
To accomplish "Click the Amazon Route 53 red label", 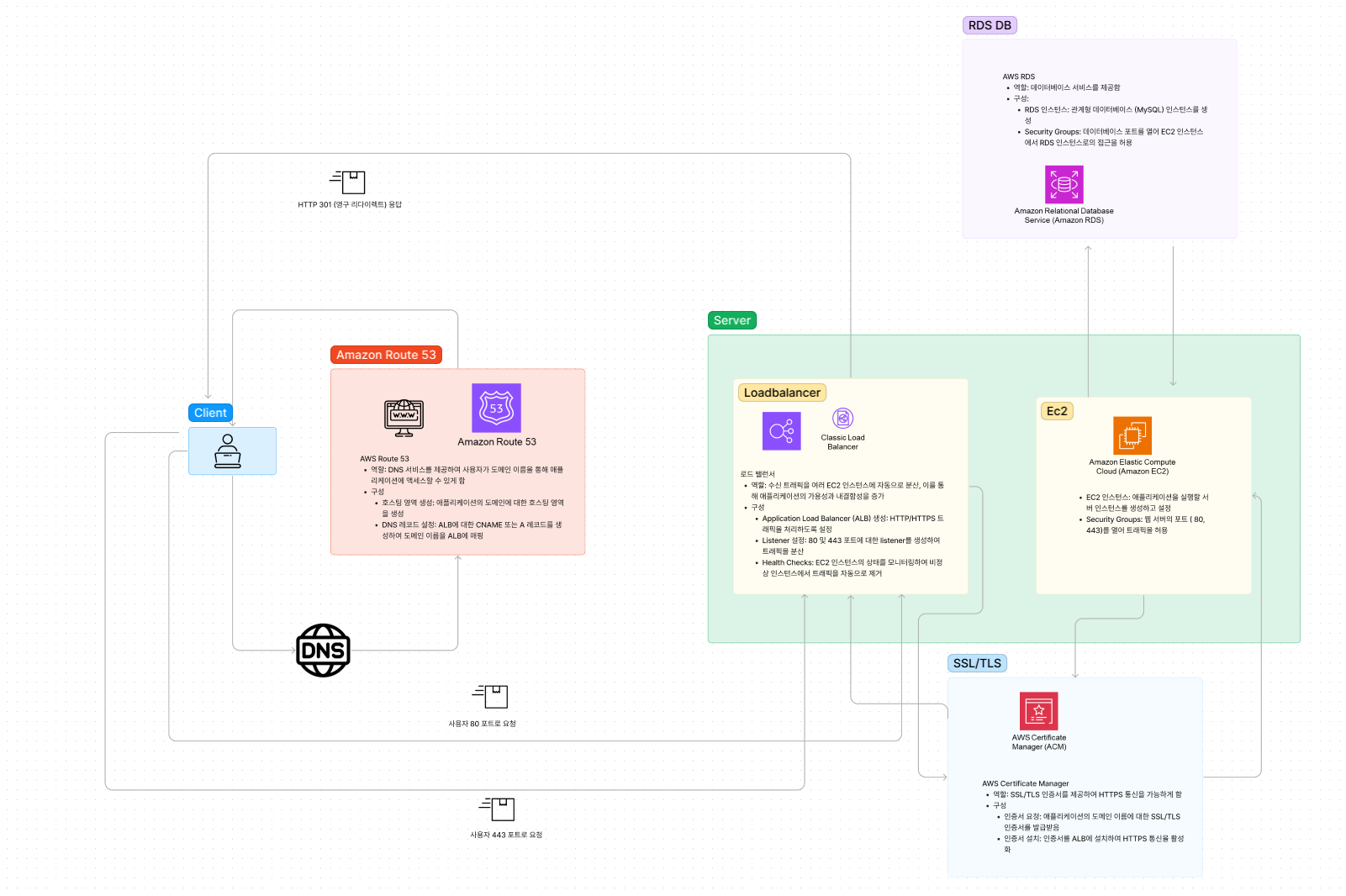I will (386, 355).
